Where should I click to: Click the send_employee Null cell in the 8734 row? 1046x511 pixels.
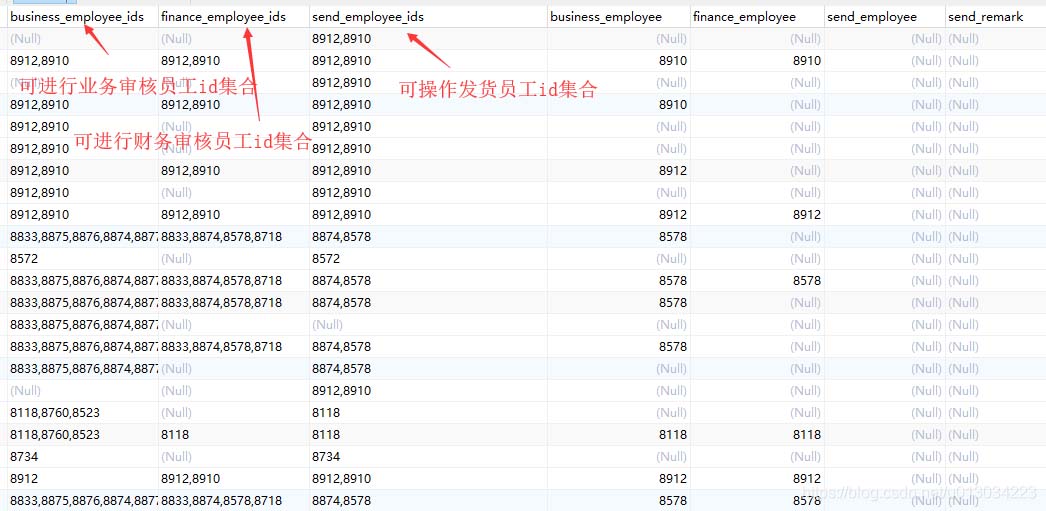(x=885, y=457)
